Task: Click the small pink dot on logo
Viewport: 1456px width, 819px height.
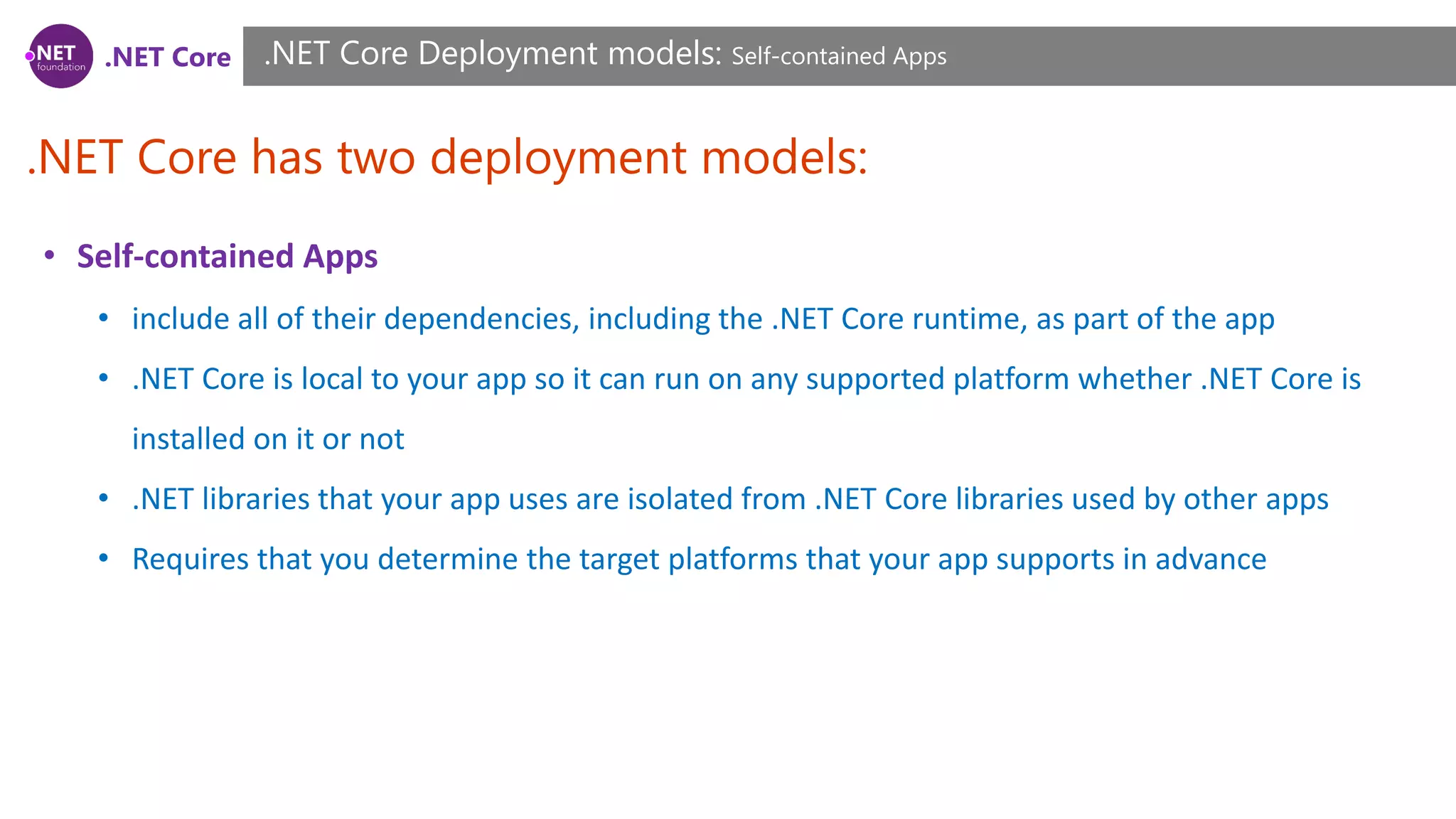Action: pyautogui.click(x=30, y=56)
